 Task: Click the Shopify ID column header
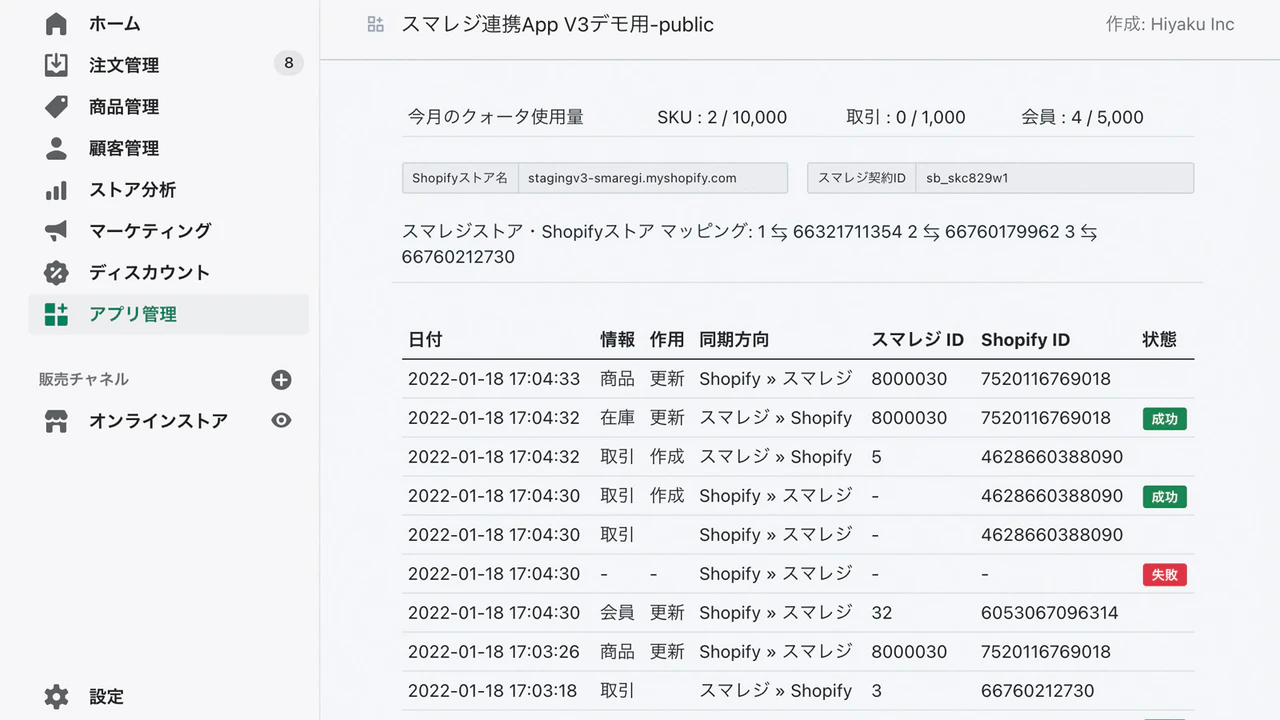[x=1025, y=340]
